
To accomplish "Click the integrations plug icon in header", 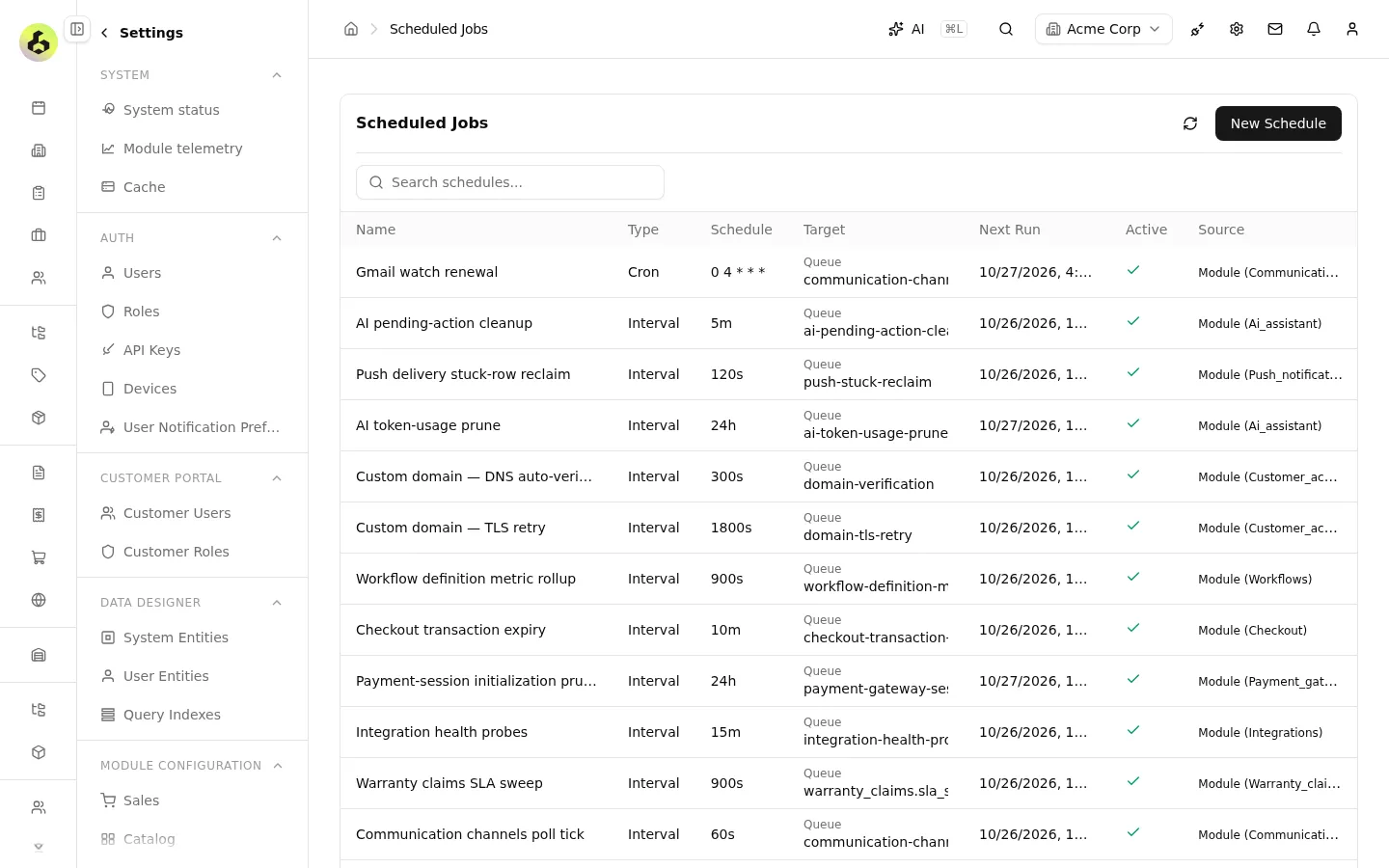I will click(1198, 29).
